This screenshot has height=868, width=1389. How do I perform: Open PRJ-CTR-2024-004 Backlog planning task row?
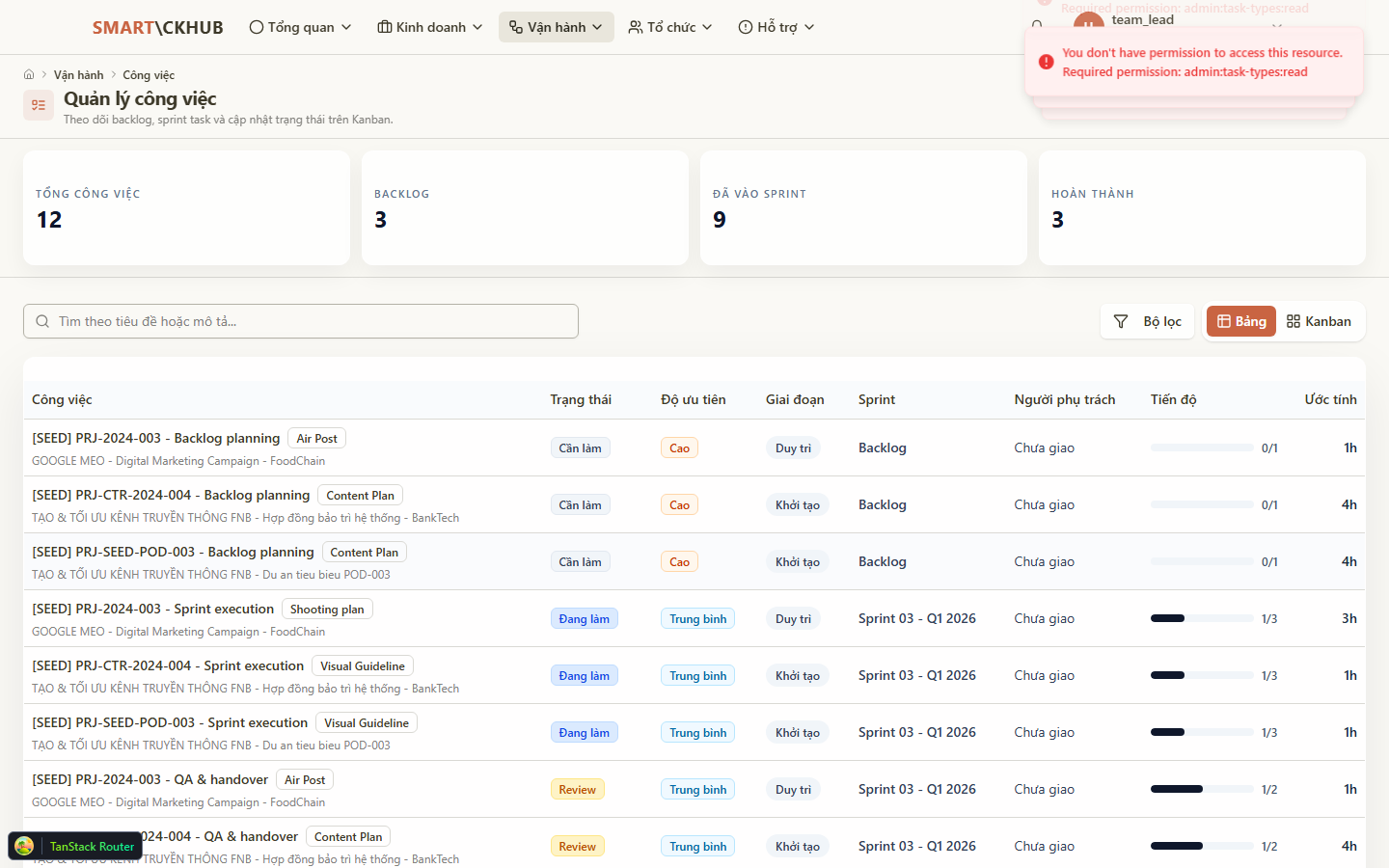pyautogui.click(x=171, y=495)
